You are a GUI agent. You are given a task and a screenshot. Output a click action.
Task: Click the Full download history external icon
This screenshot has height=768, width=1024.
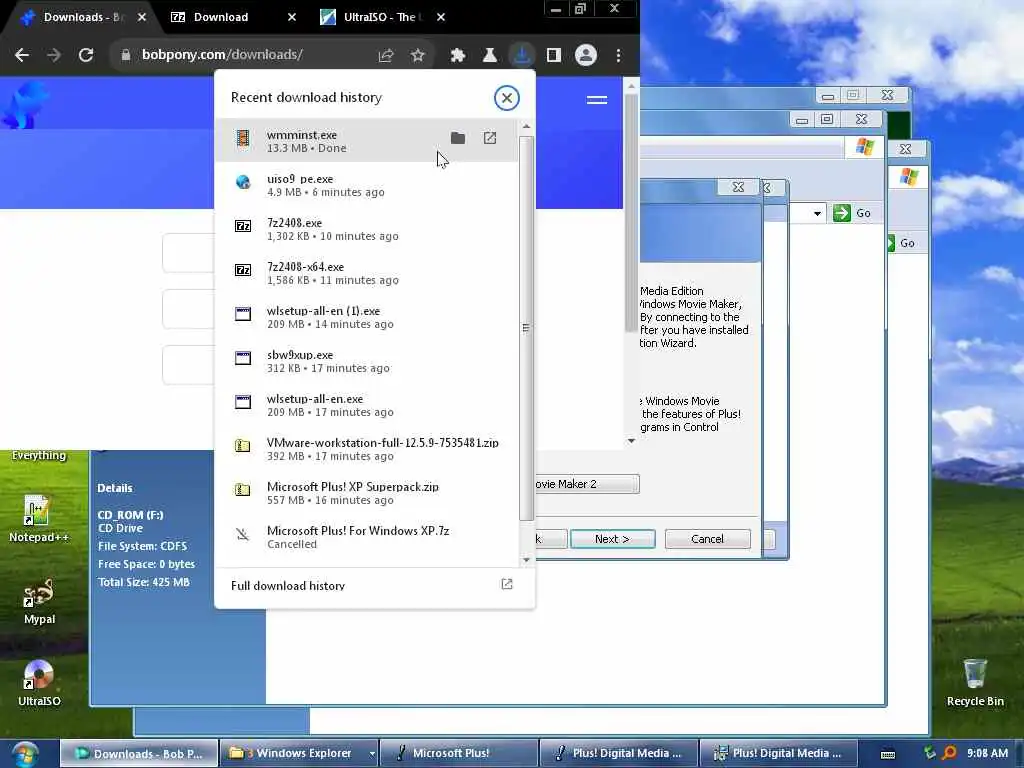point(507,584)
